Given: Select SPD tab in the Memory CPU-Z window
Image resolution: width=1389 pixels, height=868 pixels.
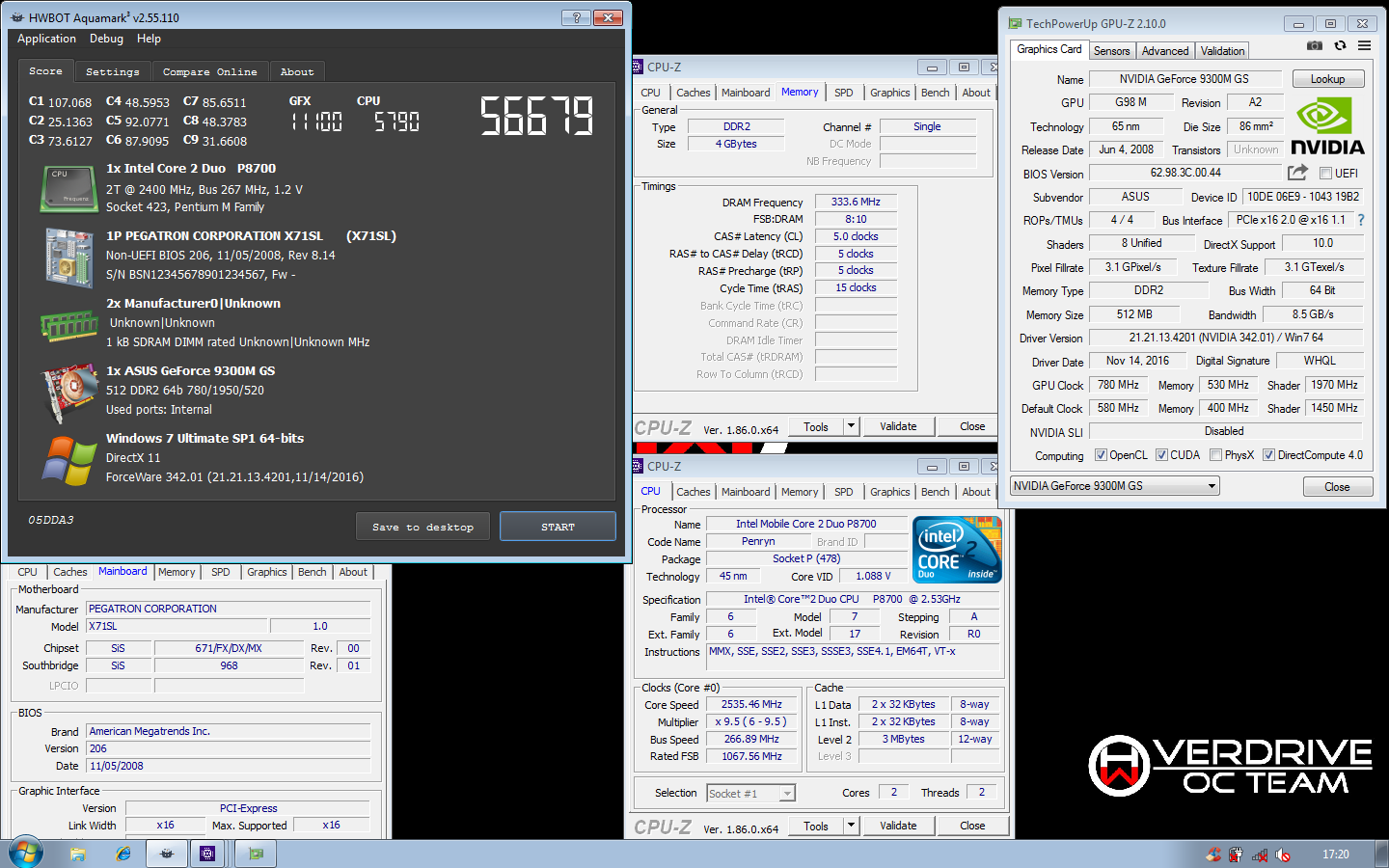Looking at the screenshot, I should [844, 93].
